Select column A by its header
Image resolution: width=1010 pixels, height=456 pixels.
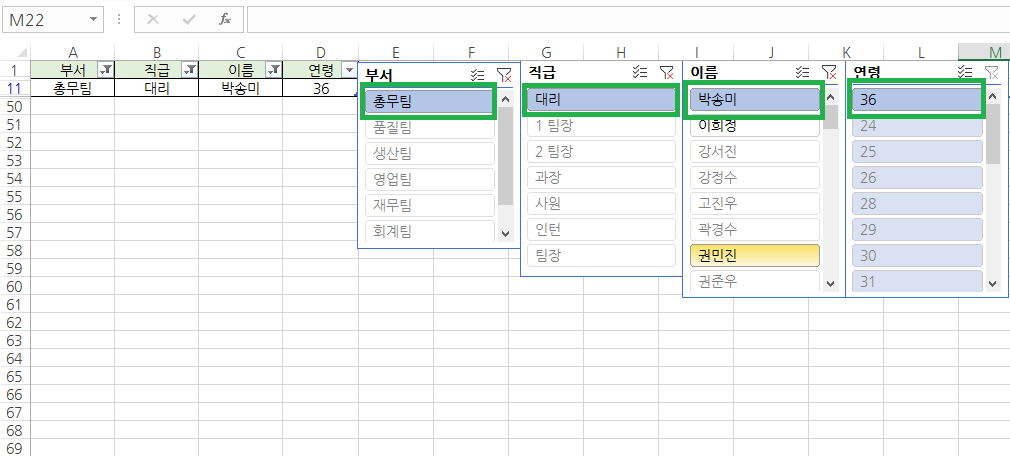(x=73, y=52)
